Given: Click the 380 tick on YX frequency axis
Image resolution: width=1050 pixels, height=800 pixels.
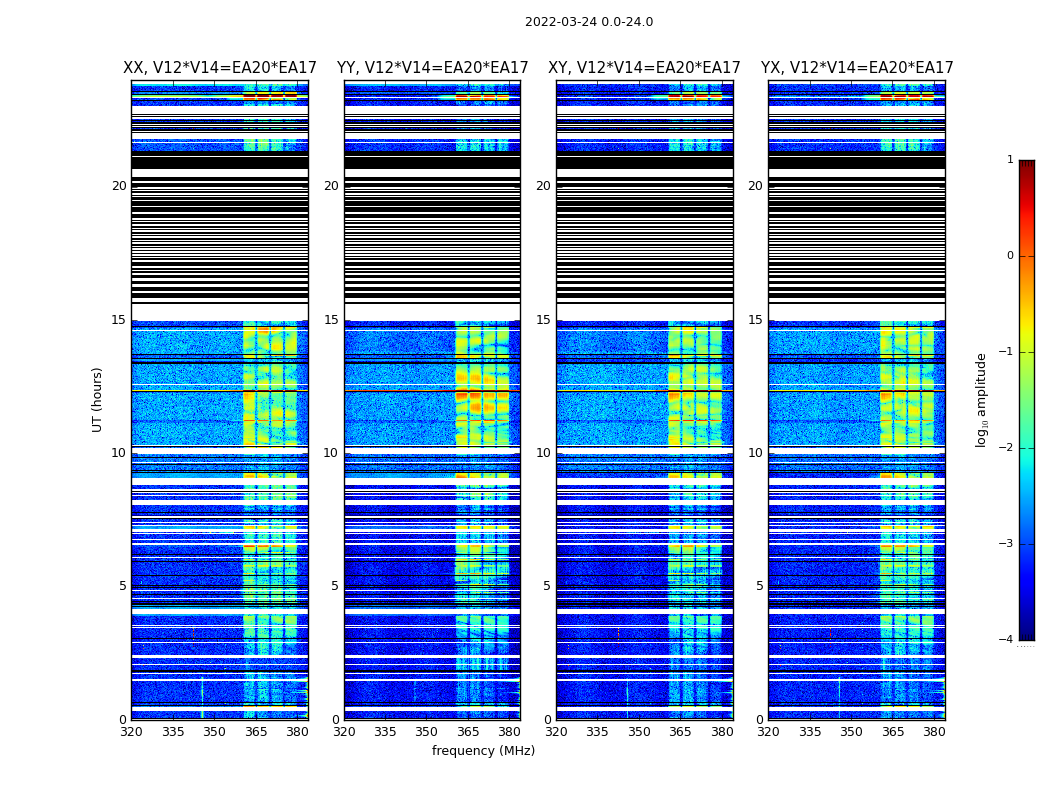Looking at the screenshot, I should click(x=934, y=732).
